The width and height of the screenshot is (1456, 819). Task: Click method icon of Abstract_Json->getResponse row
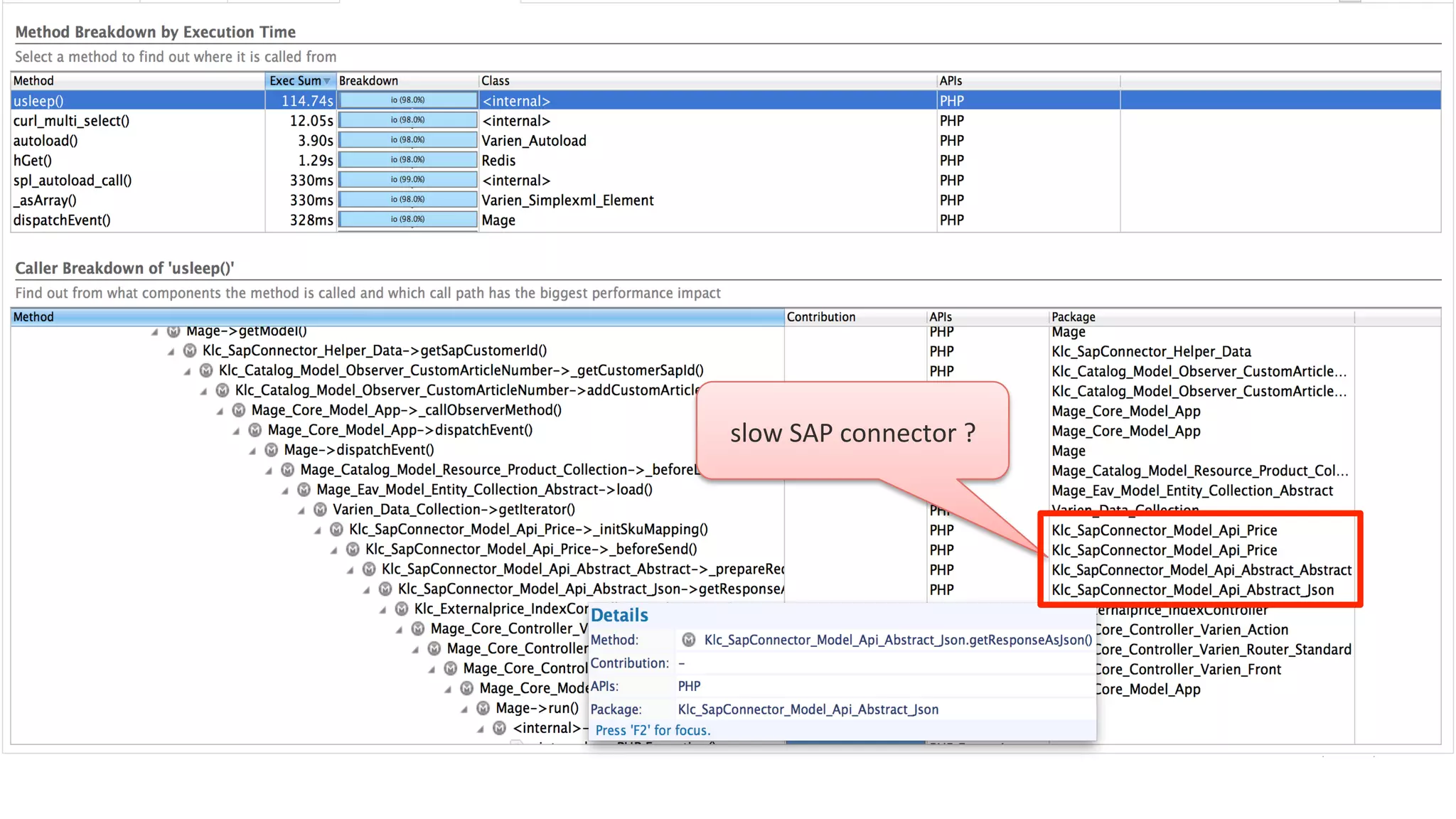pos(386,589)
